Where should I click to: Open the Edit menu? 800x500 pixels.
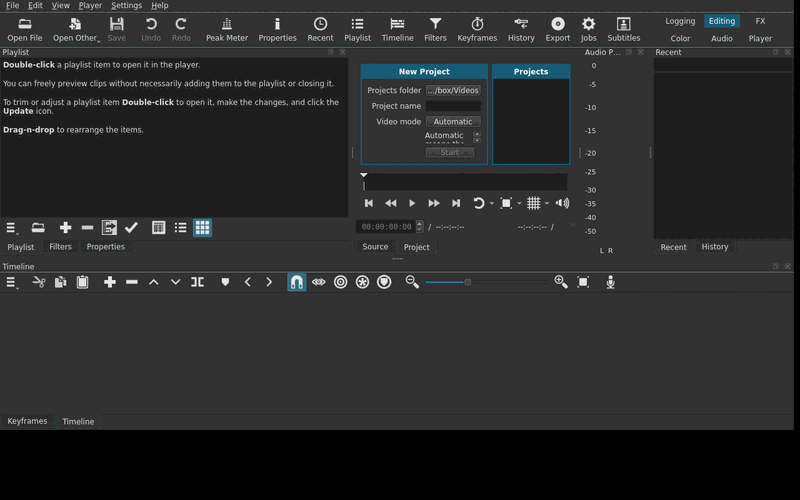pyautogui.click(x=35, y=5)
